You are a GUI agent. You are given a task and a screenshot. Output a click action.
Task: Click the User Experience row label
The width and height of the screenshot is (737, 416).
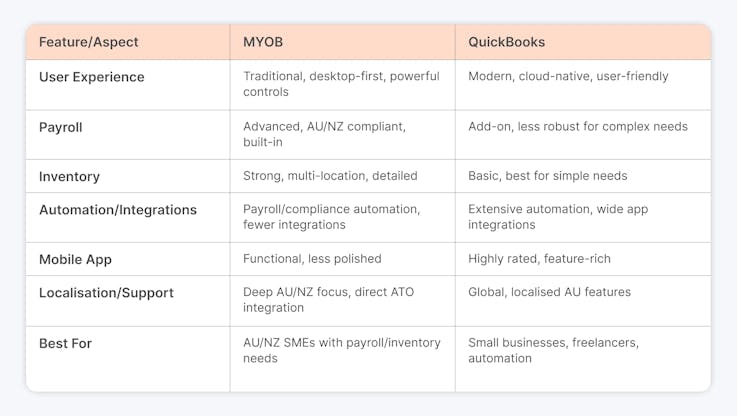[92, 77]
